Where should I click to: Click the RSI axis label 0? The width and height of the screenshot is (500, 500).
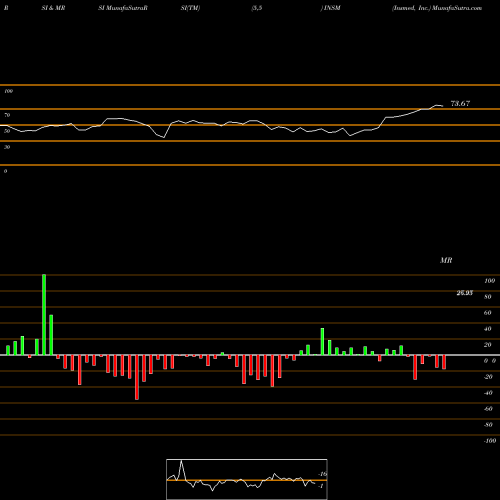click(6, 171)
